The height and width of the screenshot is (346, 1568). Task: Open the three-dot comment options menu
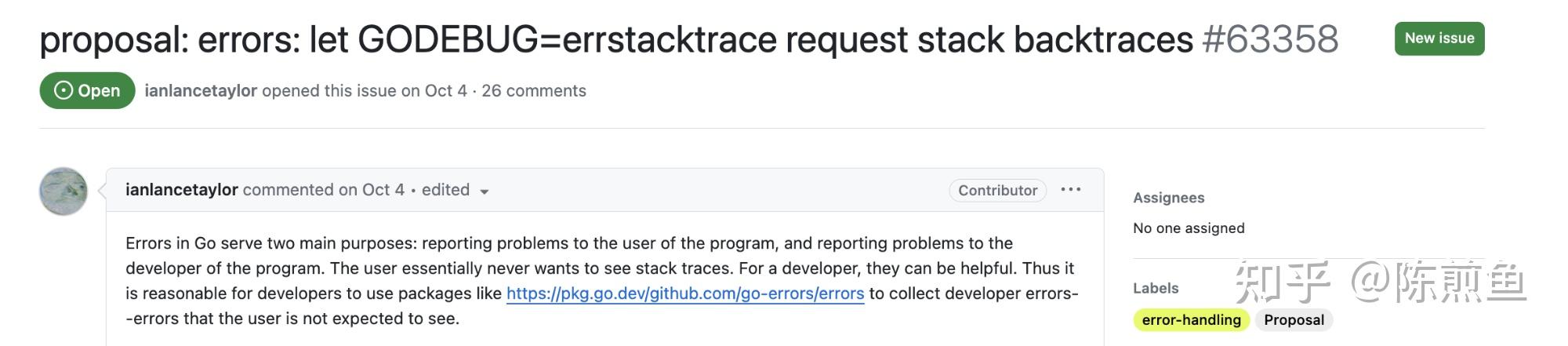[x=1071, y=190]
